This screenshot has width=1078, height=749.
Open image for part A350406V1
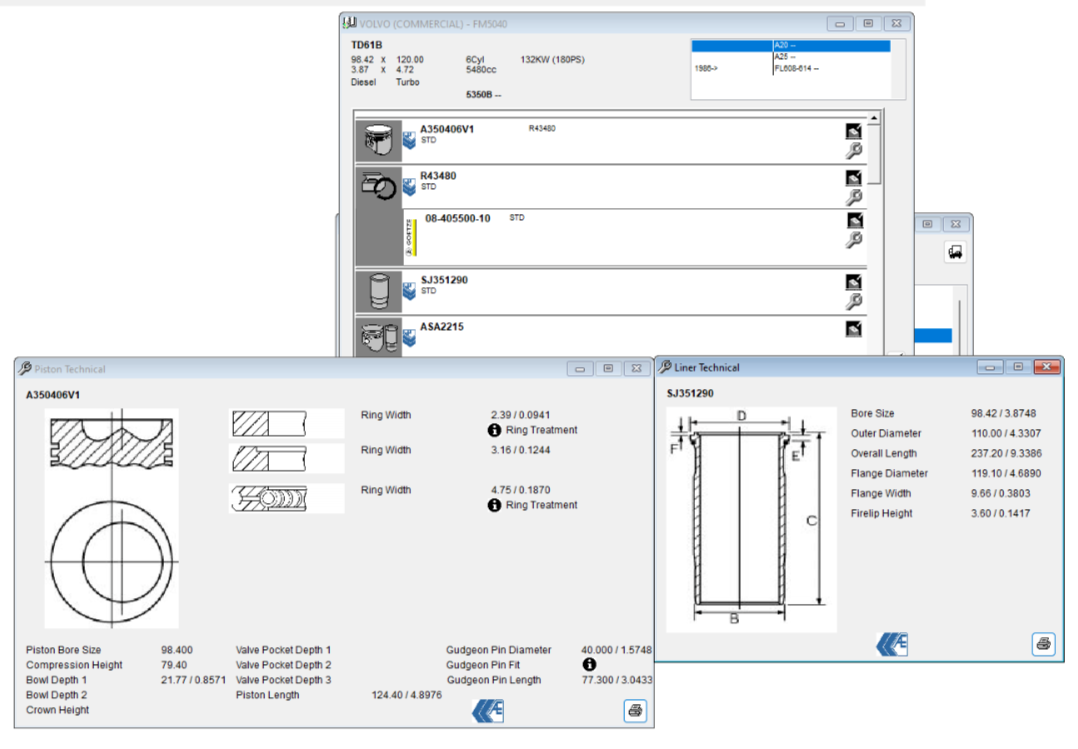click(x=853, y=131)
